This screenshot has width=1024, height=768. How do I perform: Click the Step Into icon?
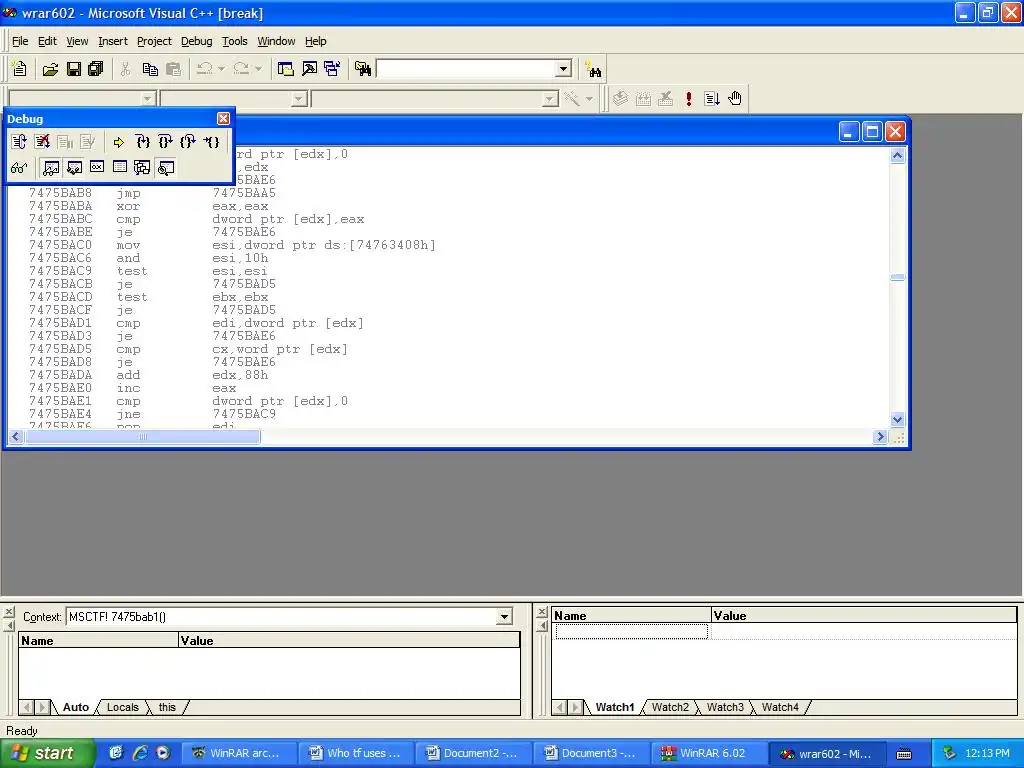coord(142,142)
